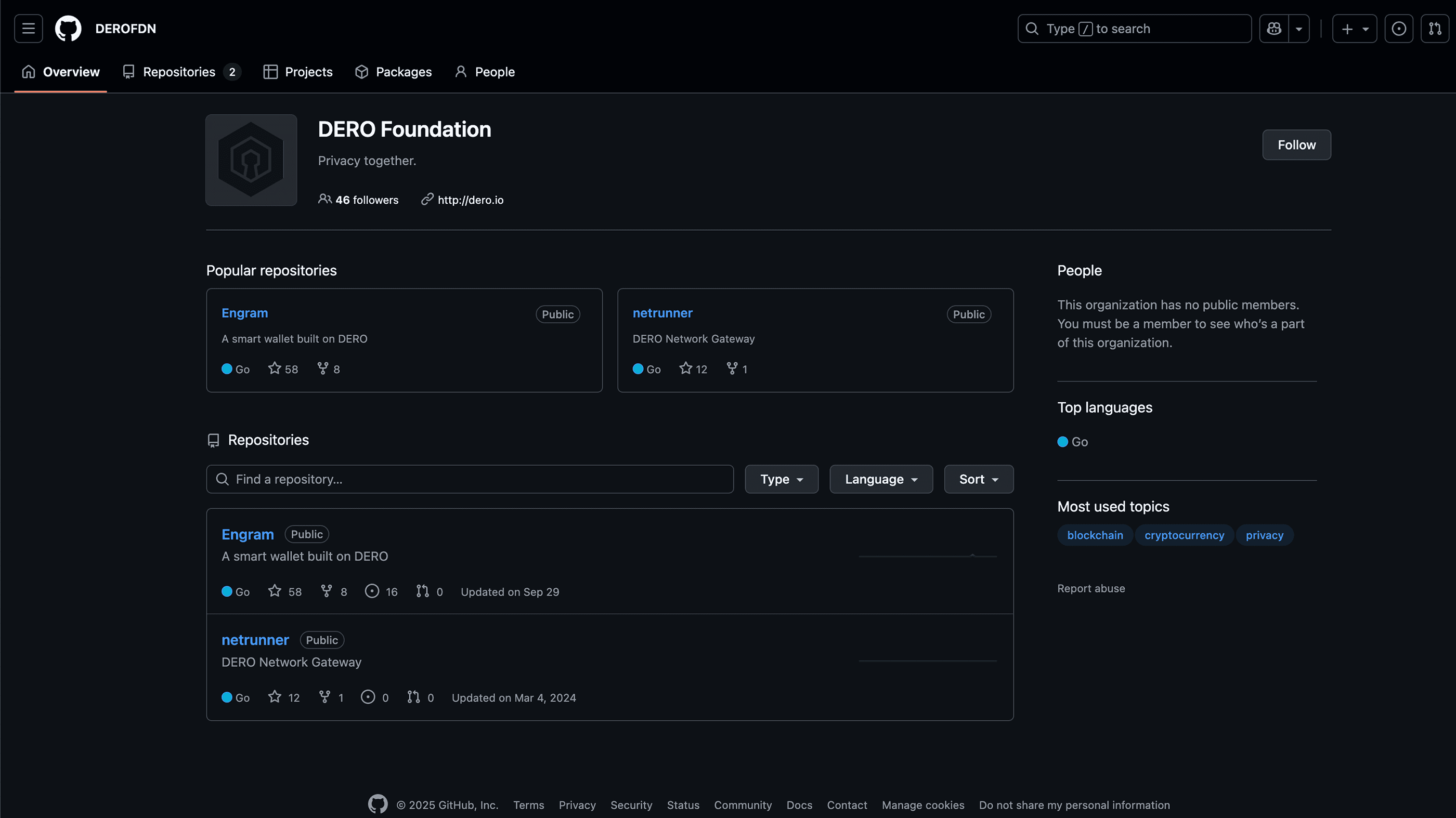Click the Follow button
Screen dimensions: 1456x818
click(x=1296, y=144)
